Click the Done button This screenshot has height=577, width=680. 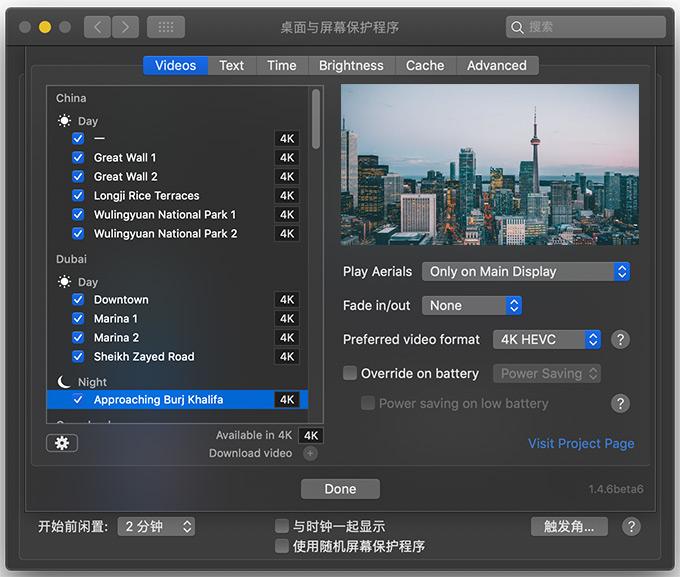click(340, 489)
